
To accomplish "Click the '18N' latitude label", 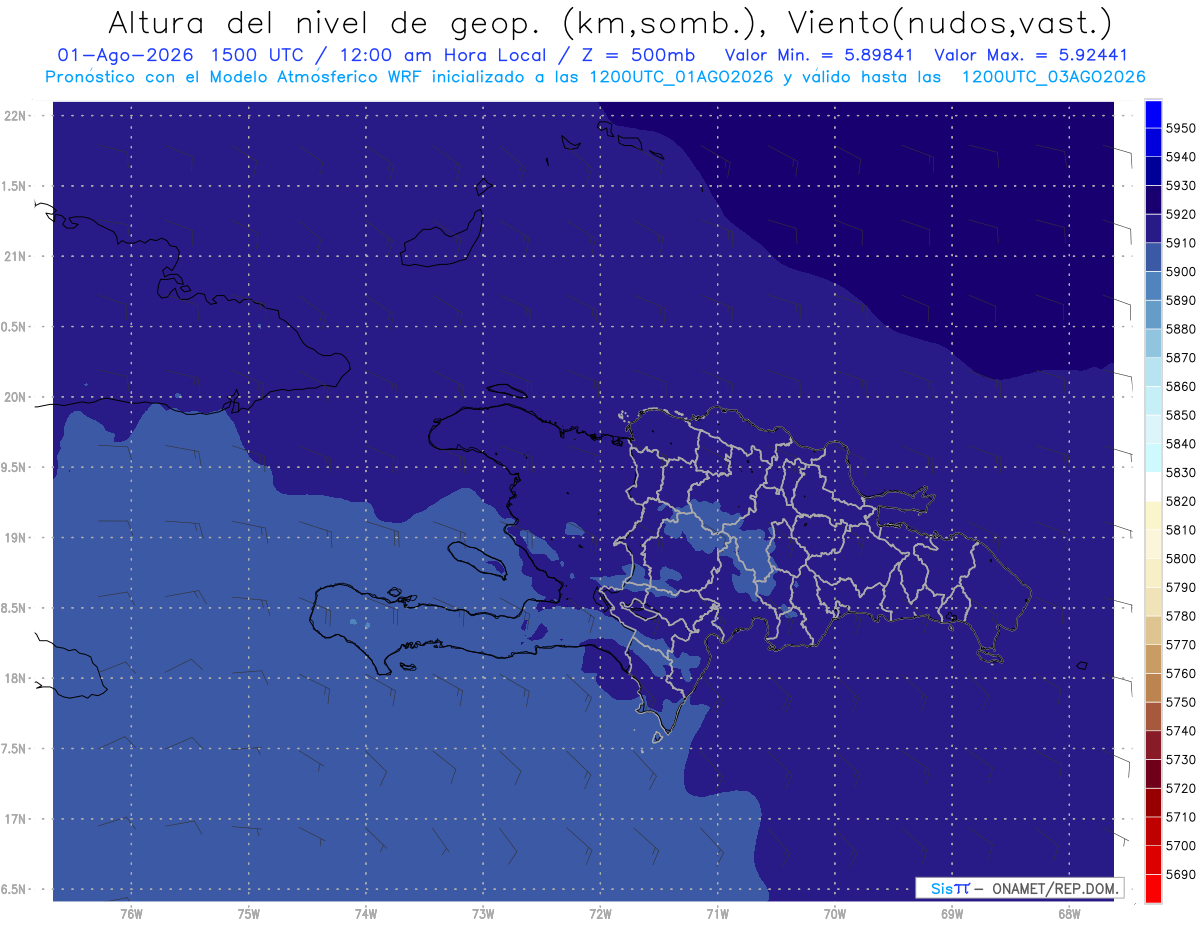I will click(x=14, y=678).
